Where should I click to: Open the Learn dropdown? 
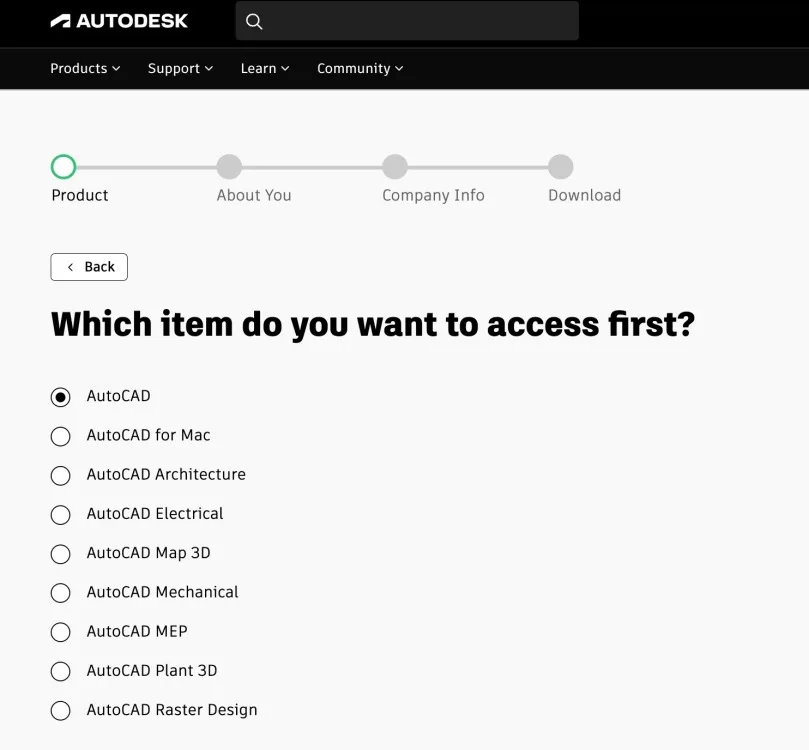[x=265, y=68]
